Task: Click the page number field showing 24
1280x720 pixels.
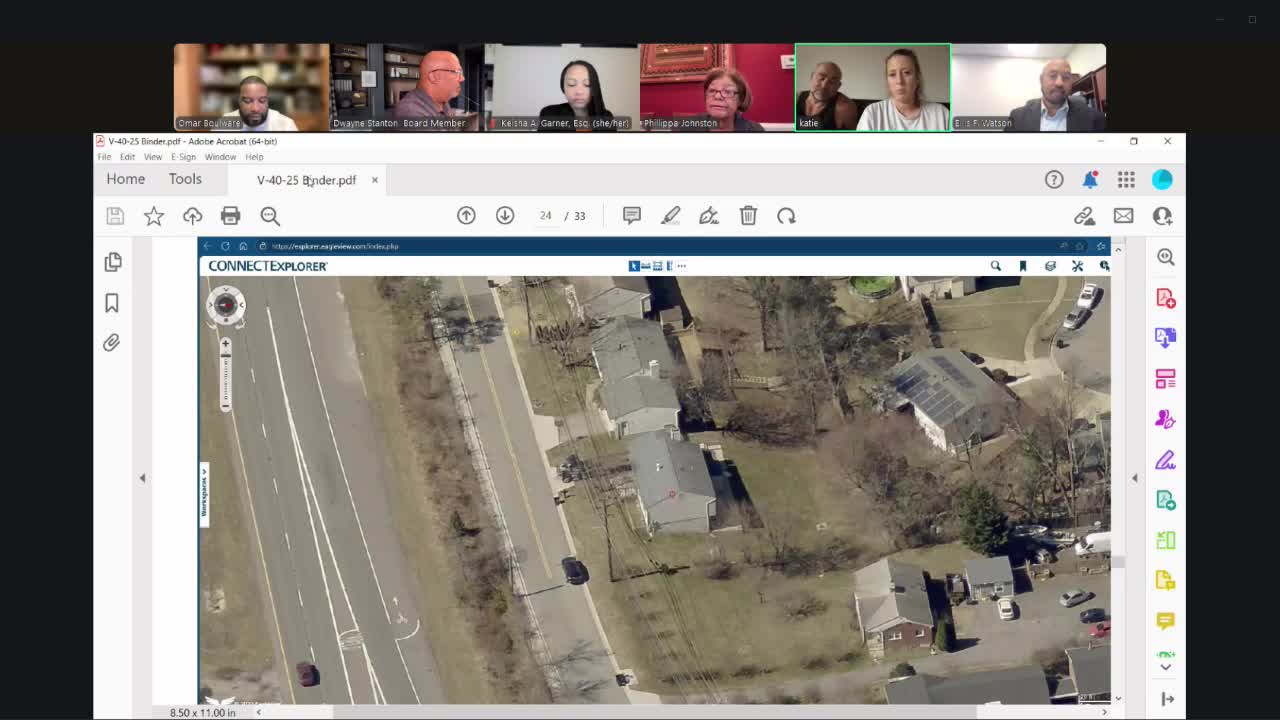Action: click(546, 216)
